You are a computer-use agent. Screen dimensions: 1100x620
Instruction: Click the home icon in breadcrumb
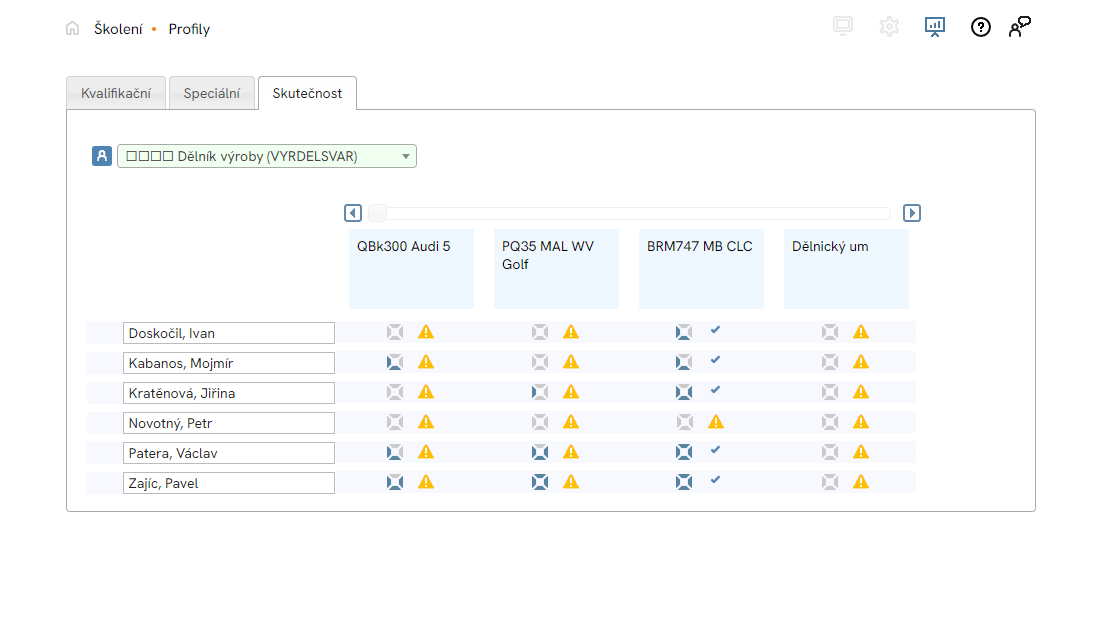click(72, 29)
